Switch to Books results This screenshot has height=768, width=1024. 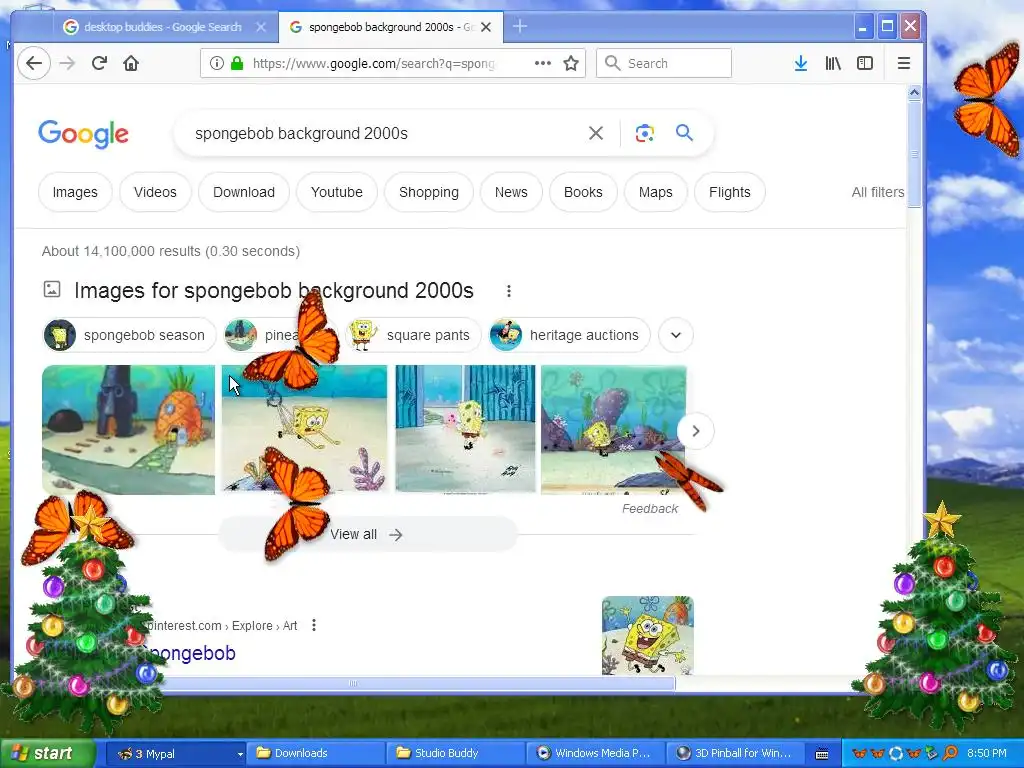(583, 192)
